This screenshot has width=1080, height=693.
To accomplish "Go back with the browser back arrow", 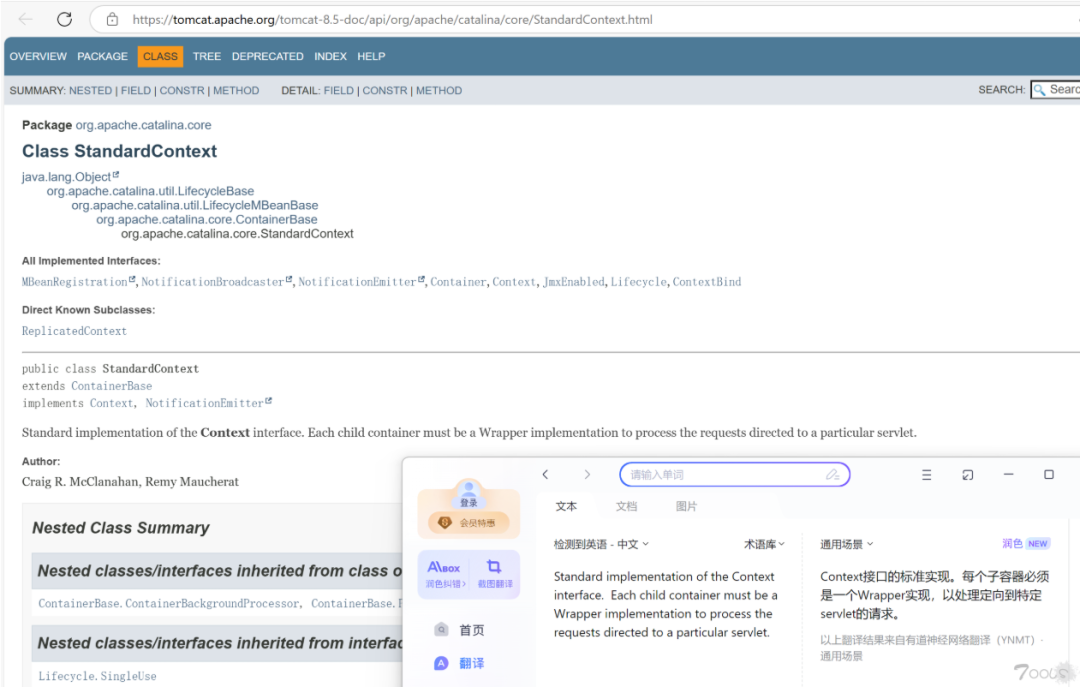I will click(25, 19).
